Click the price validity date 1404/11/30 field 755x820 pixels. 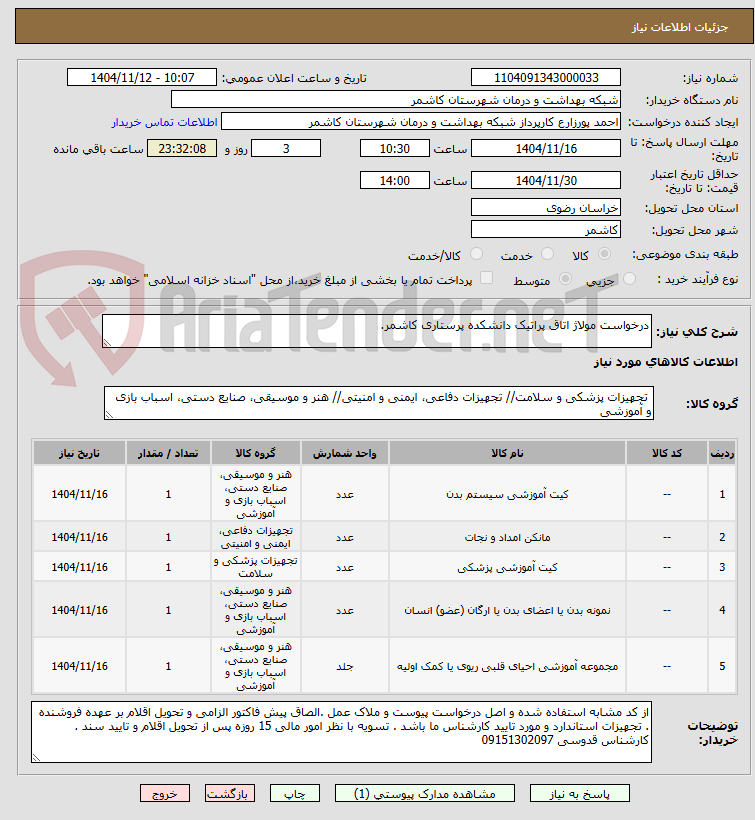click(546, 180)
